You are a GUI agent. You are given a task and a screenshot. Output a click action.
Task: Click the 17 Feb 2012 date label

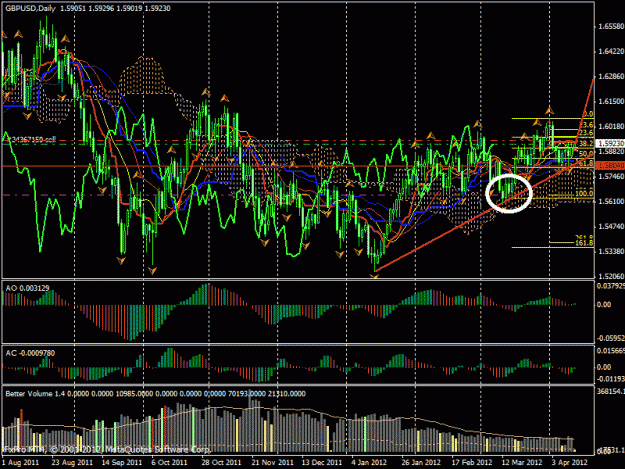click(472, 463)
